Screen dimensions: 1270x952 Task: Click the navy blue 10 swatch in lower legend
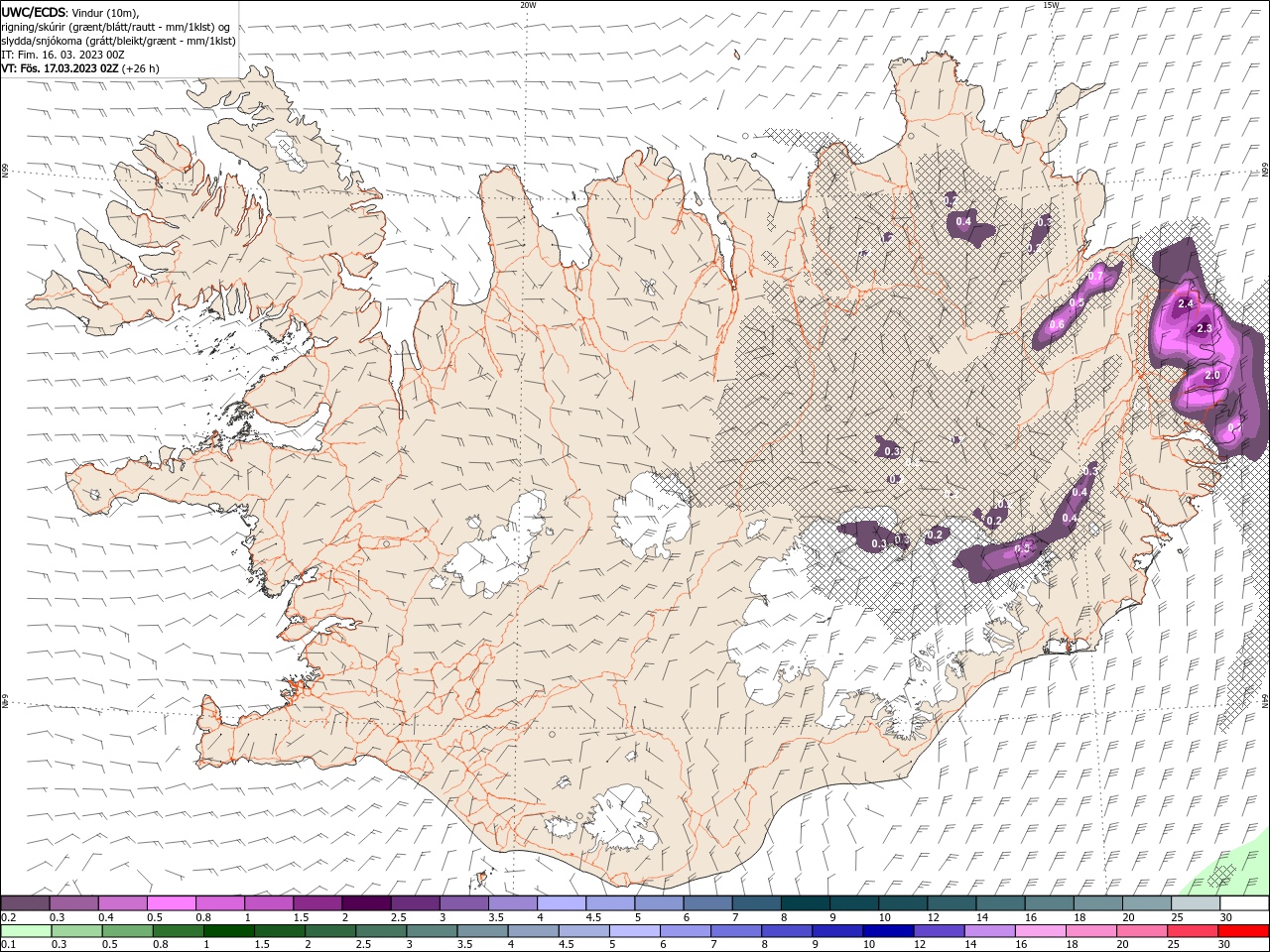click(888, 931)
